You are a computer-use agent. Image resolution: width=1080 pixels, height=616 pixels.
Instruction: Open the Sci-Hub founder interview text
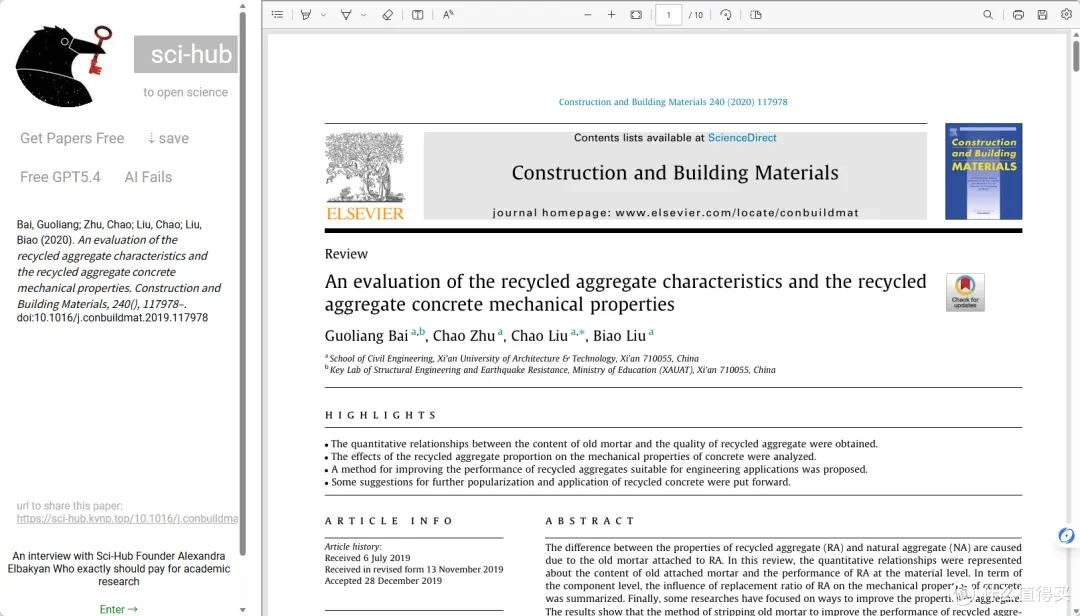point(118,568)
